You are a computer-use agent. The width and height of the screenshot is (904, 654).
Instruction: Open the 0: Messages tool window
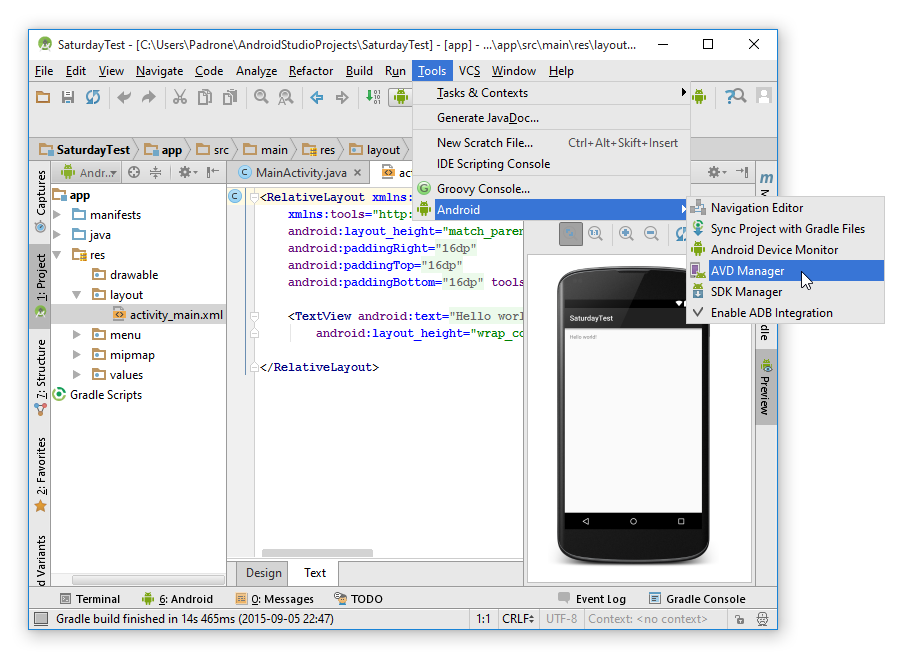pyautogui.click(x=275, y=599)
